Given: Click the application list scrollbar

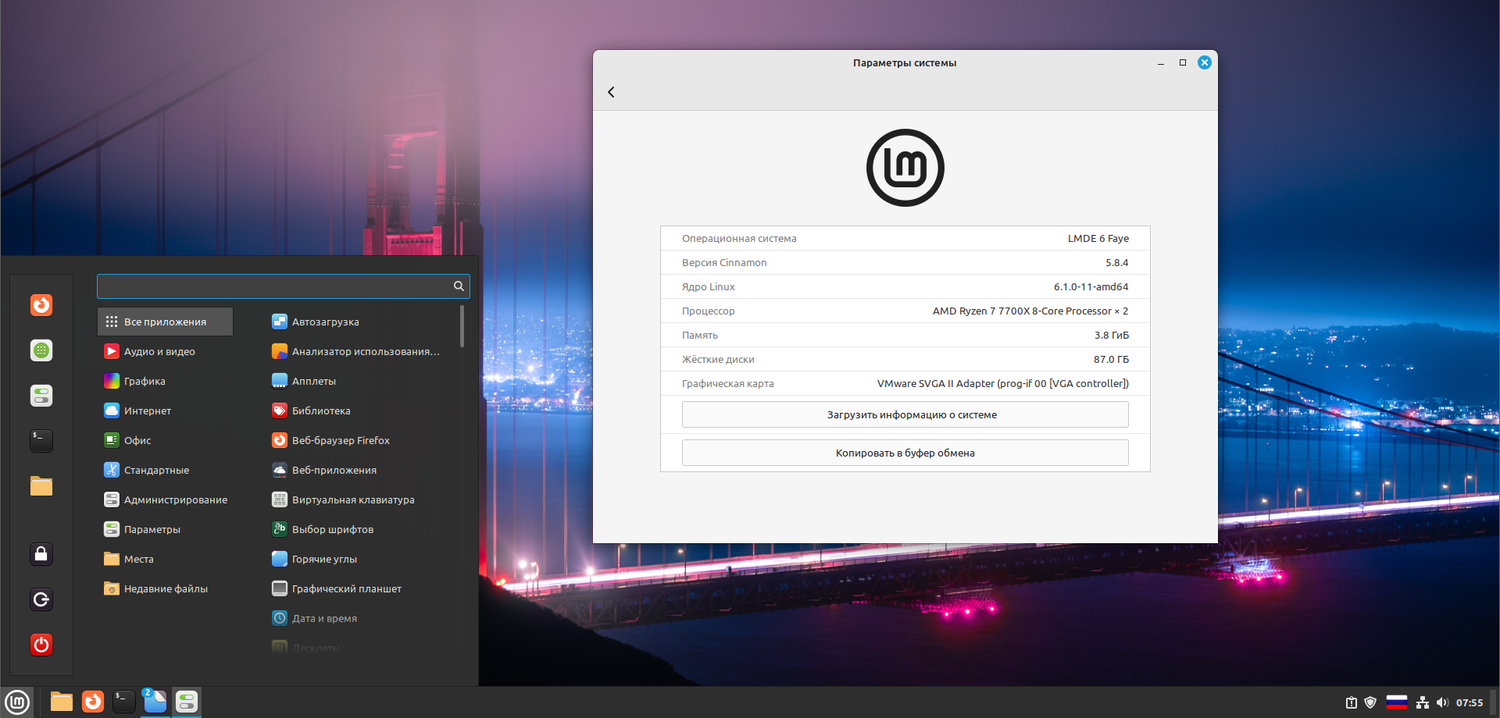Looking at the screenshot, I should tap(462, 326).
